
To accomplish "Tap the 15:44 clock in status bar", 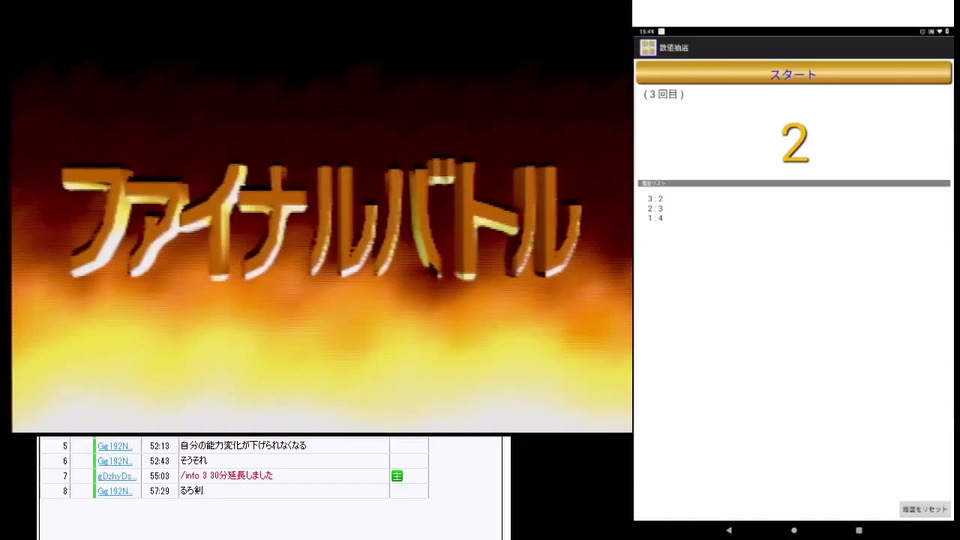I will point(647,31).
